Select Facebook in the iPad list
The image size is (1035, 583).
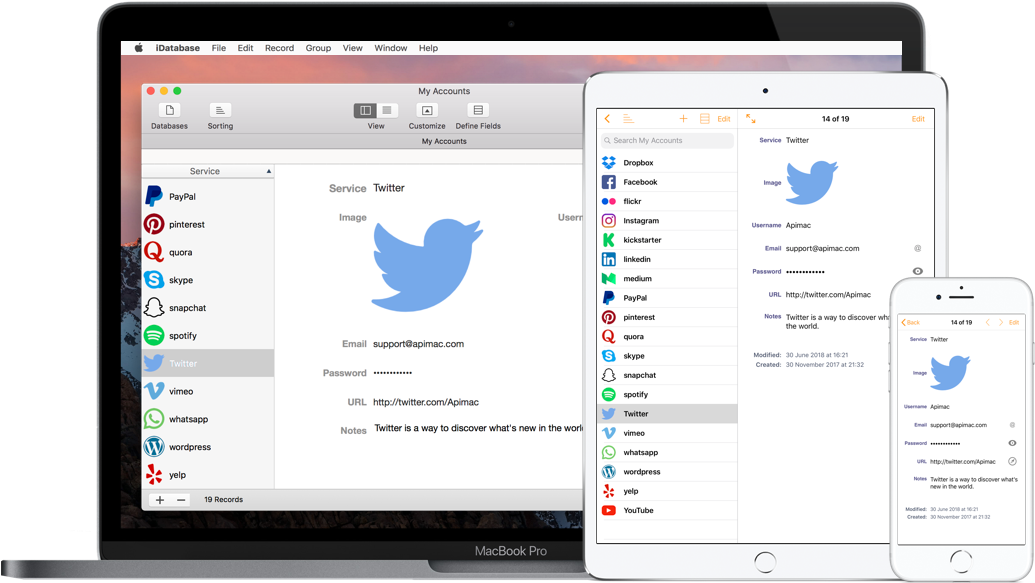coord(667,182)
